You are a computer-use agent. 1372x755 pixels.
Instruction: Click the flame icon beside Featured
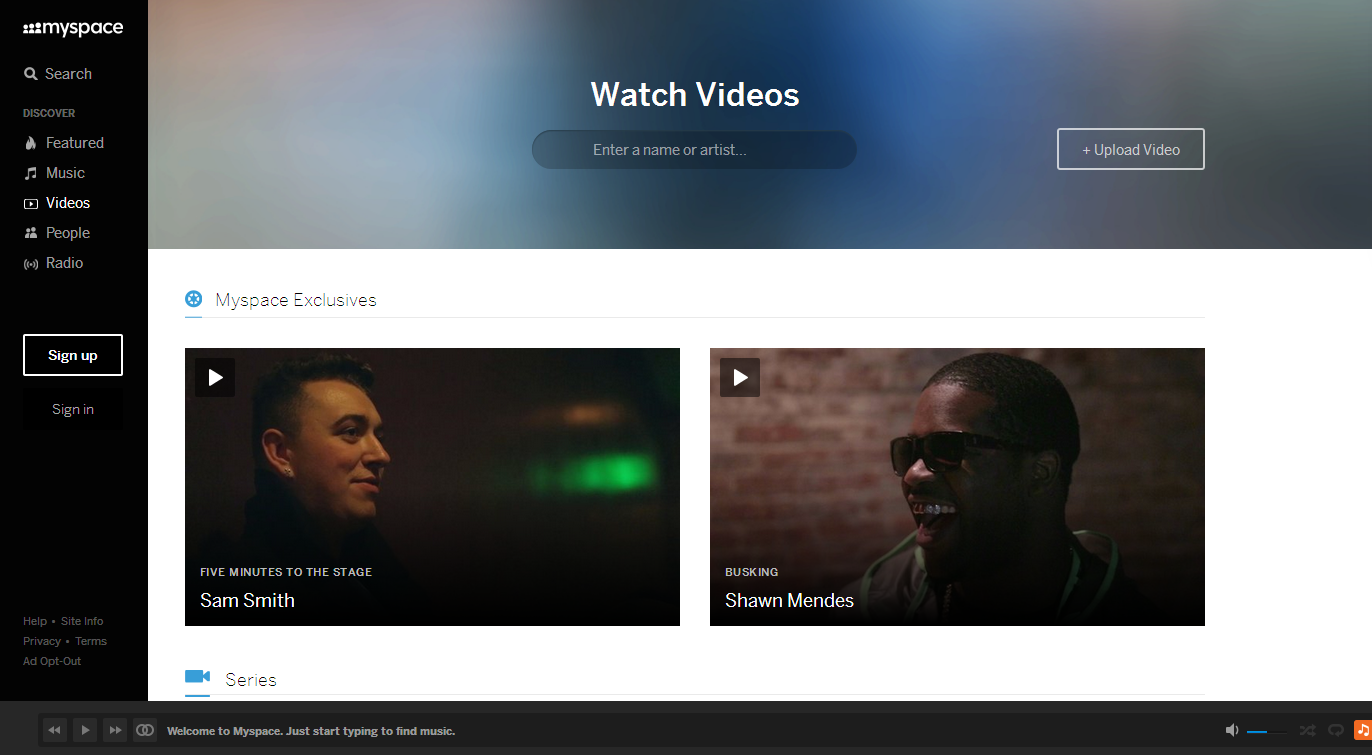point(31,143)
